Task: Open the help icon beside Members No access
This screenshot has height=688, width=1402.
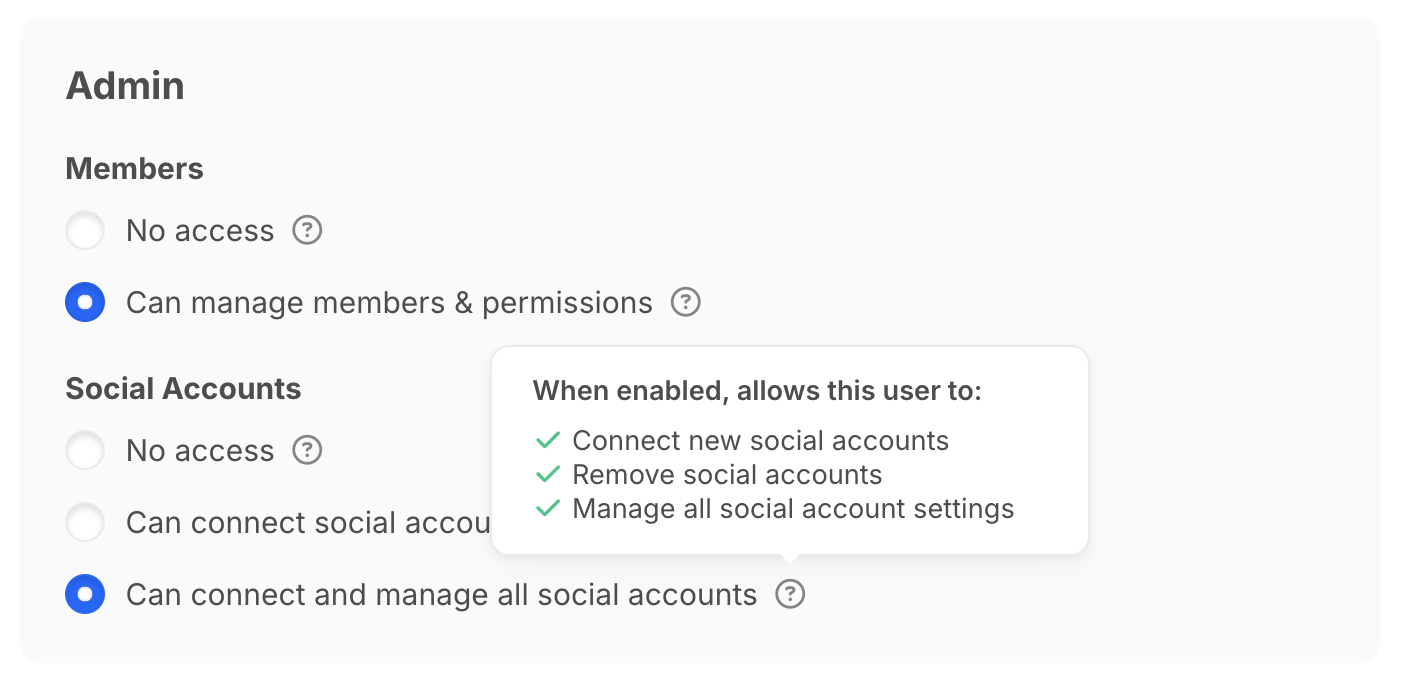Action: (307, 231)
